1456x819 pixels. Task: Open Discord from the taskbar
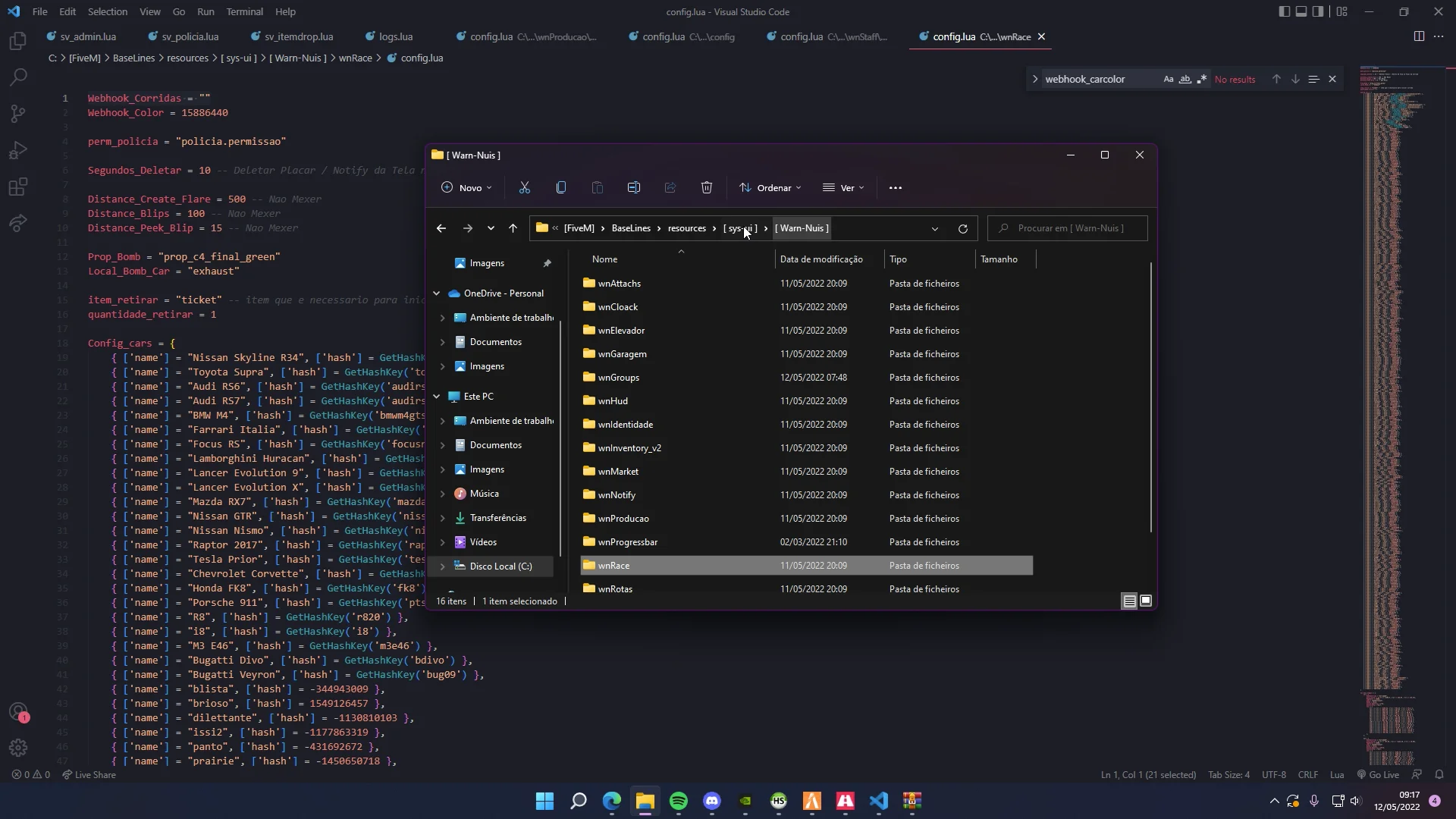tap(711, 801)
